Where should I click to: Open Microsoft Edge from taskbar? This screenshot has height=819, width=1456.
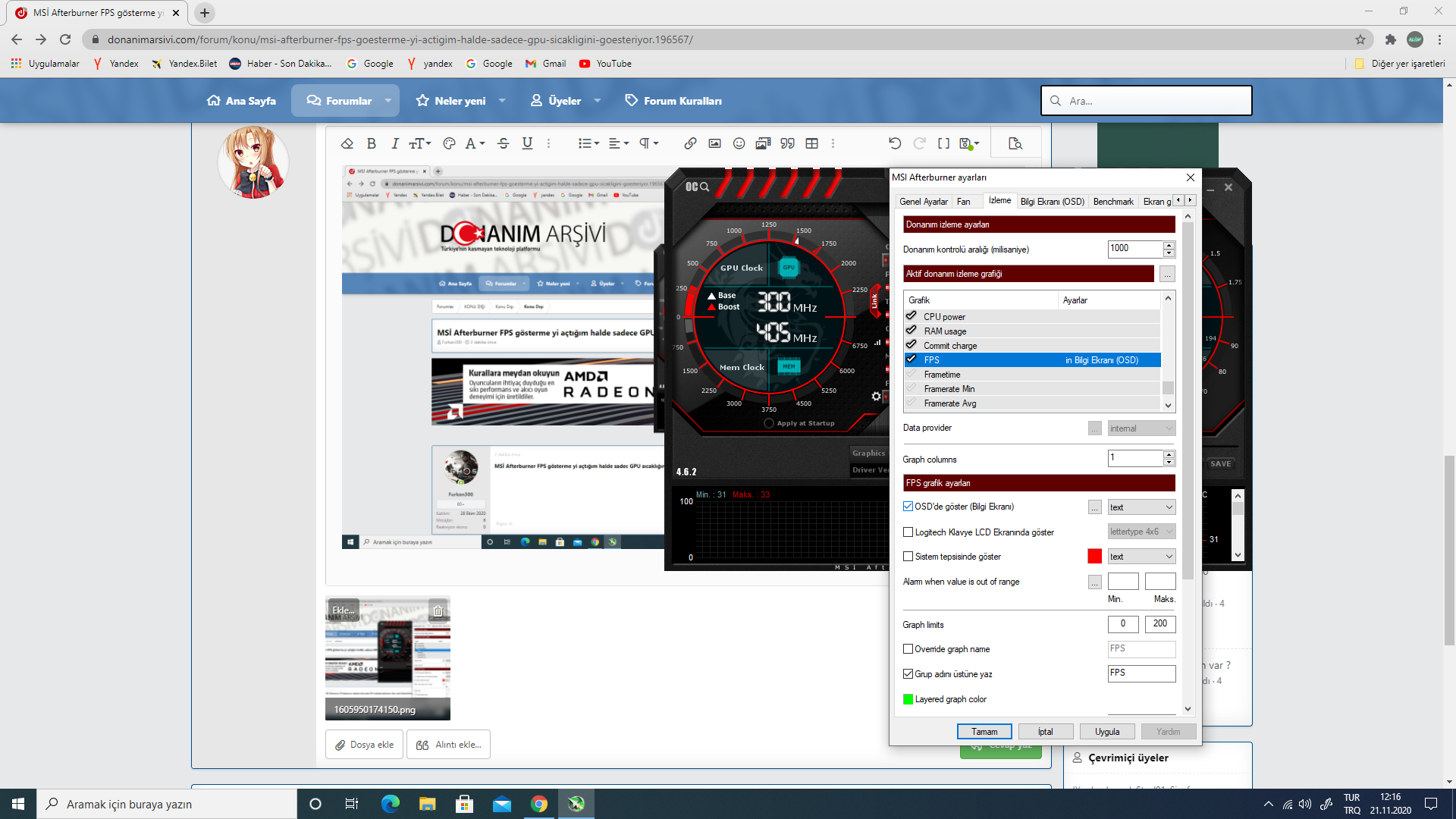tap(391, 804)
